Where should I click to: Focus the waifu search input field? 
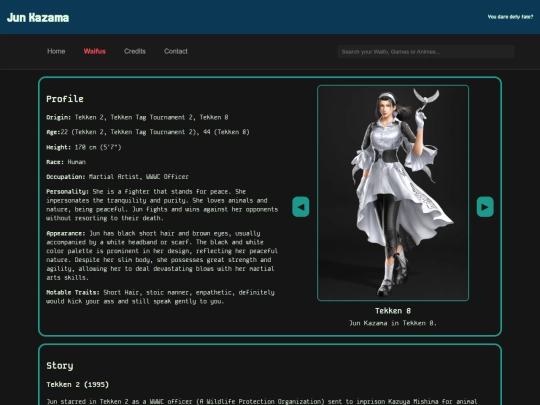pos(426,52)
